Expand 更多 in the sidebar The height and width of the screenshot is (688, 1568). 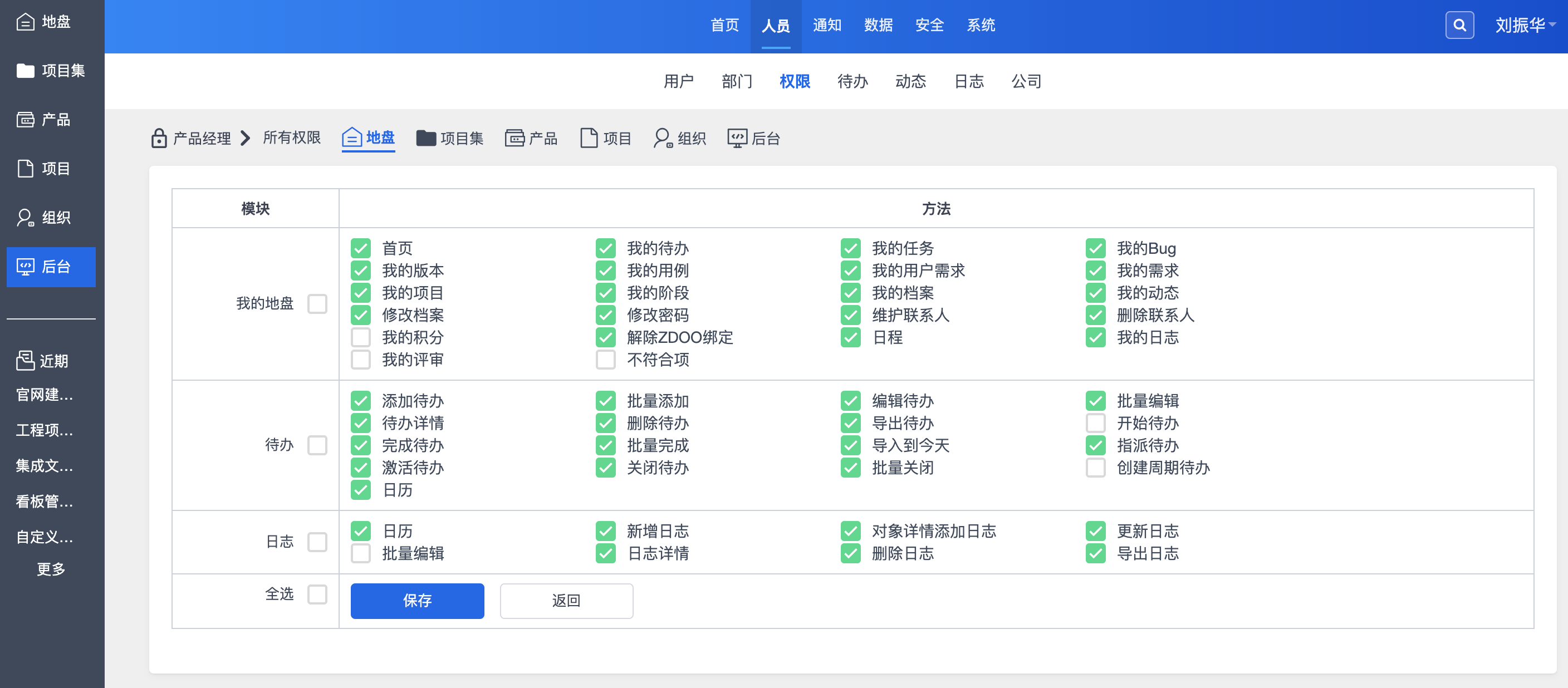pyautogui.click(x=51, y=569)
